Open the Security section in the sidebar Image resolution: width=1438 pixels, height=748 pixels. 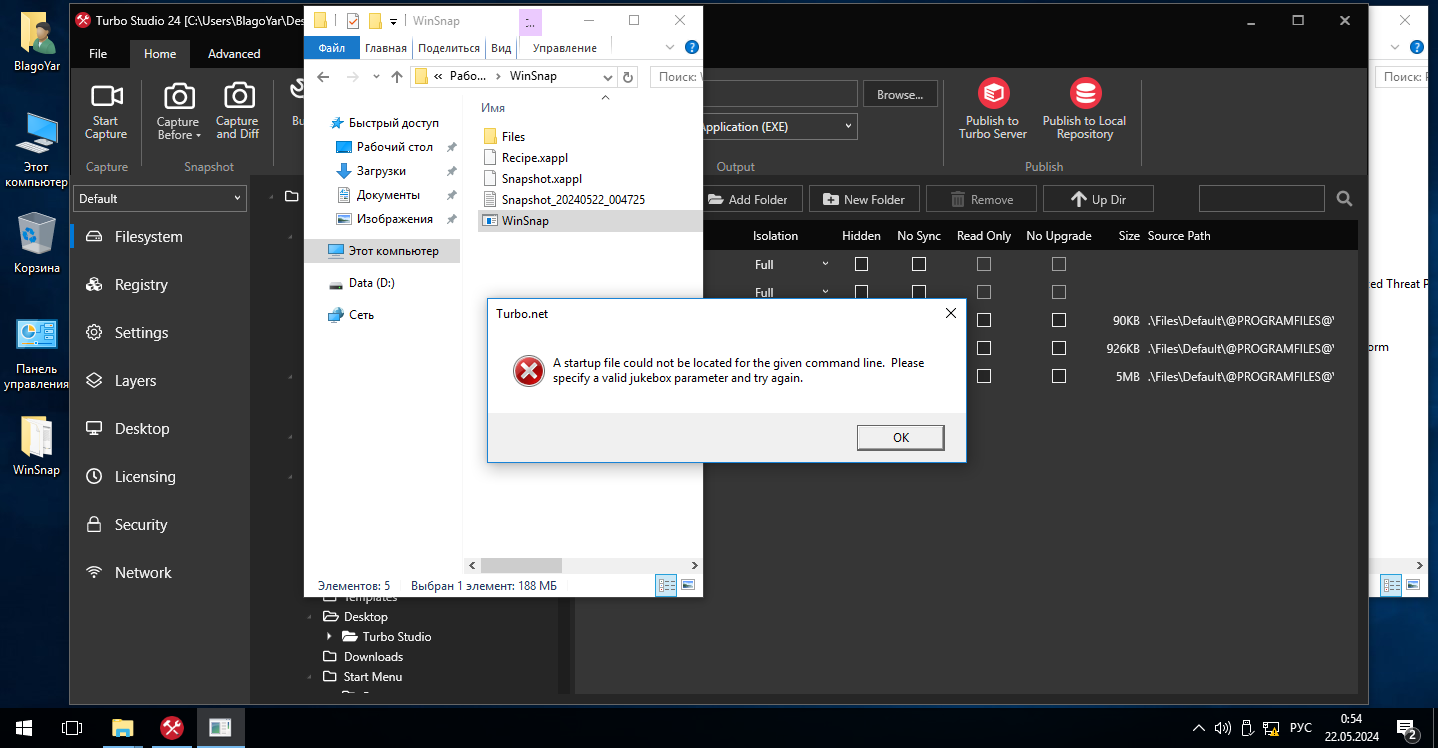pyautogui.click(x=141, y=525)
